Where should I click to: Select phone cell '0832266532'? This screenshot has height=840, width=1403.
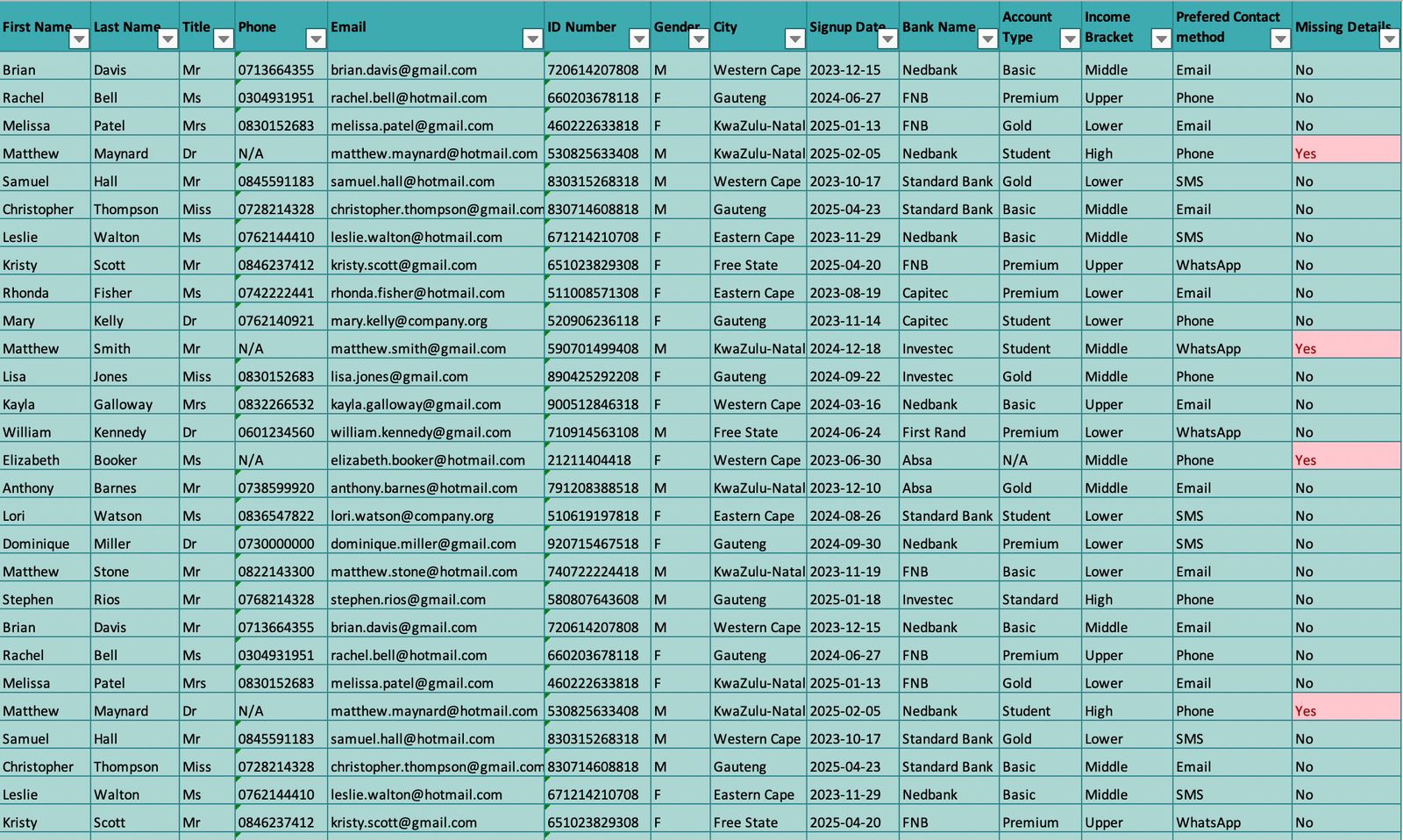[281, 404]
